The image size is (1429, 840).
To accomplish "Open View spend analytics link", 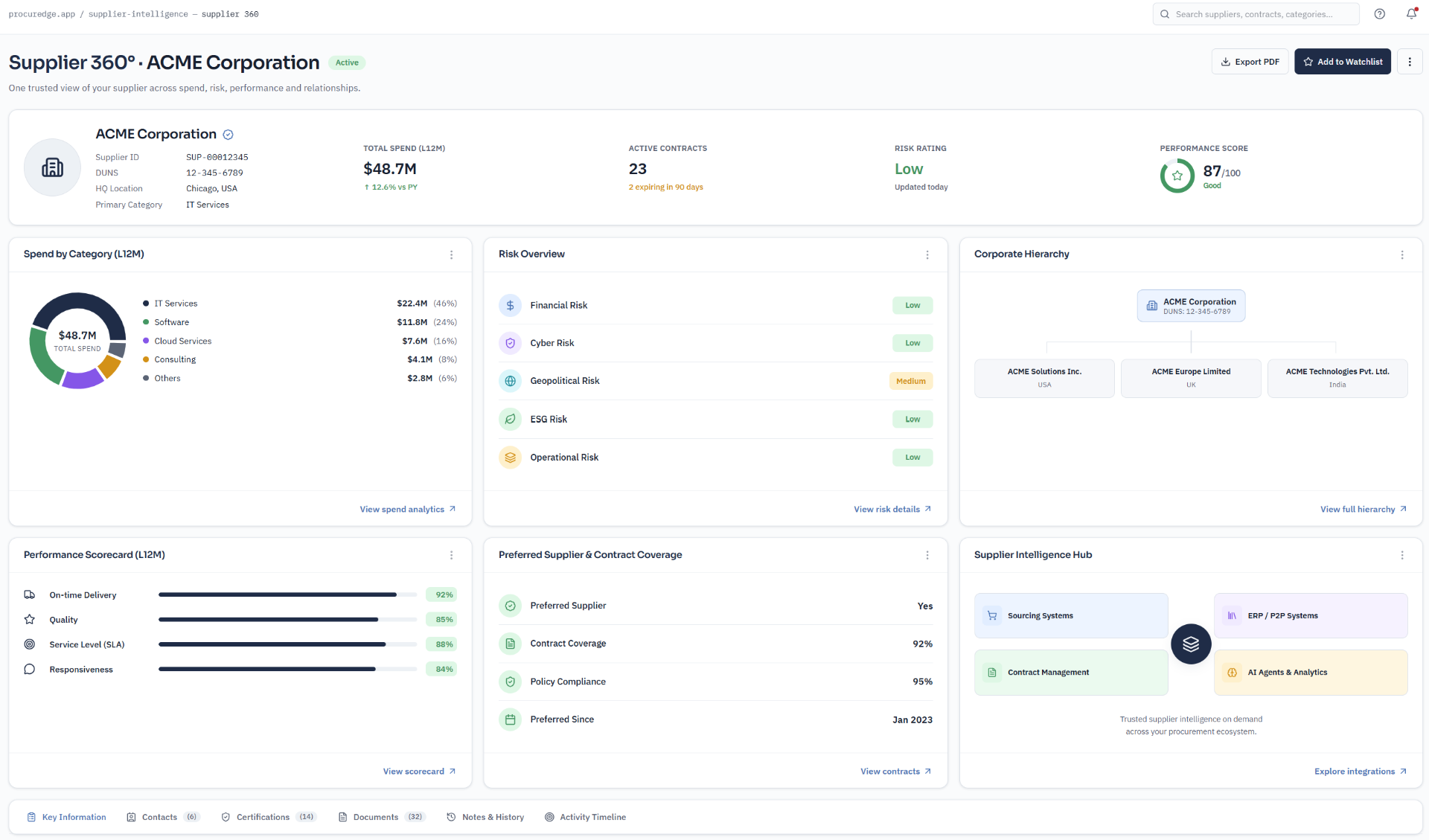I will coord(407,510).
